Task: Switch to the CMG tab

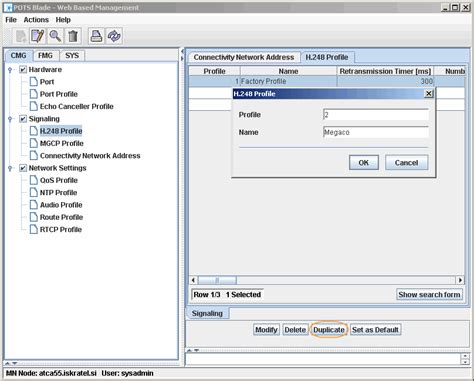Action: [18, 56]
